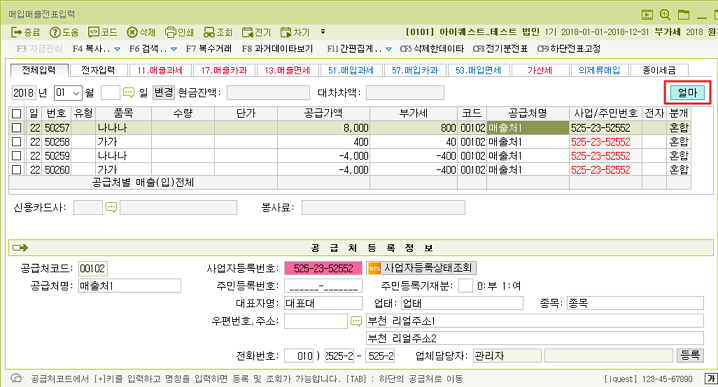Check the row checkbox for entry 50258

pyautogui.click(x=16, y=142)
